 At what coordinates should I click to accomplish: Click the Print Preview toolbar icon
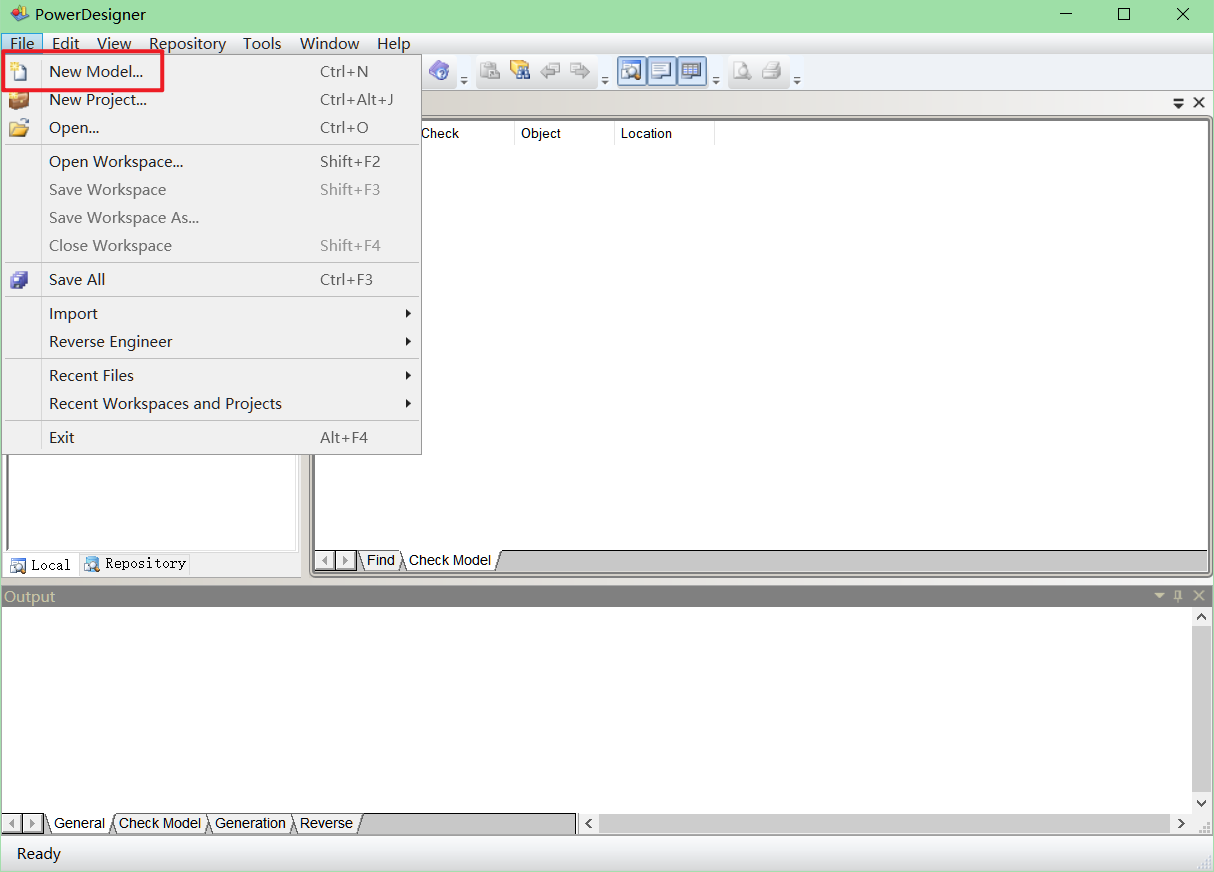click(x=741, y=71)
